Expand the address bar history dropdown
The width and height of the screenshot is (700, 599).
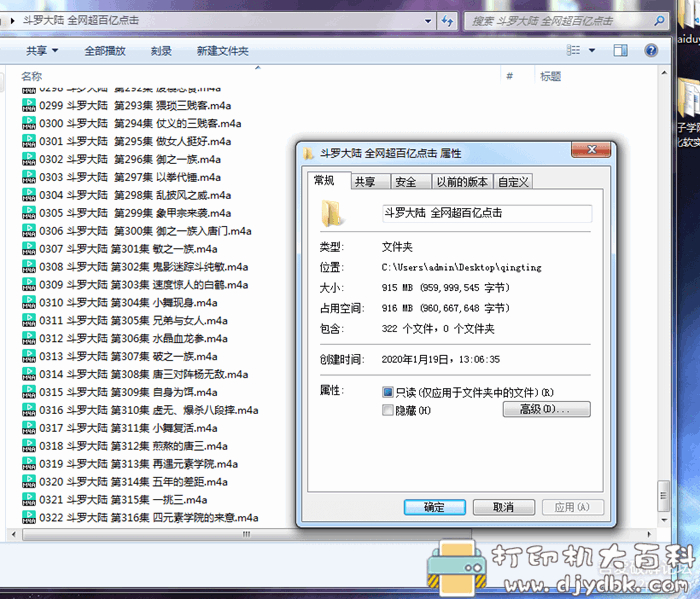click(428, 21)
